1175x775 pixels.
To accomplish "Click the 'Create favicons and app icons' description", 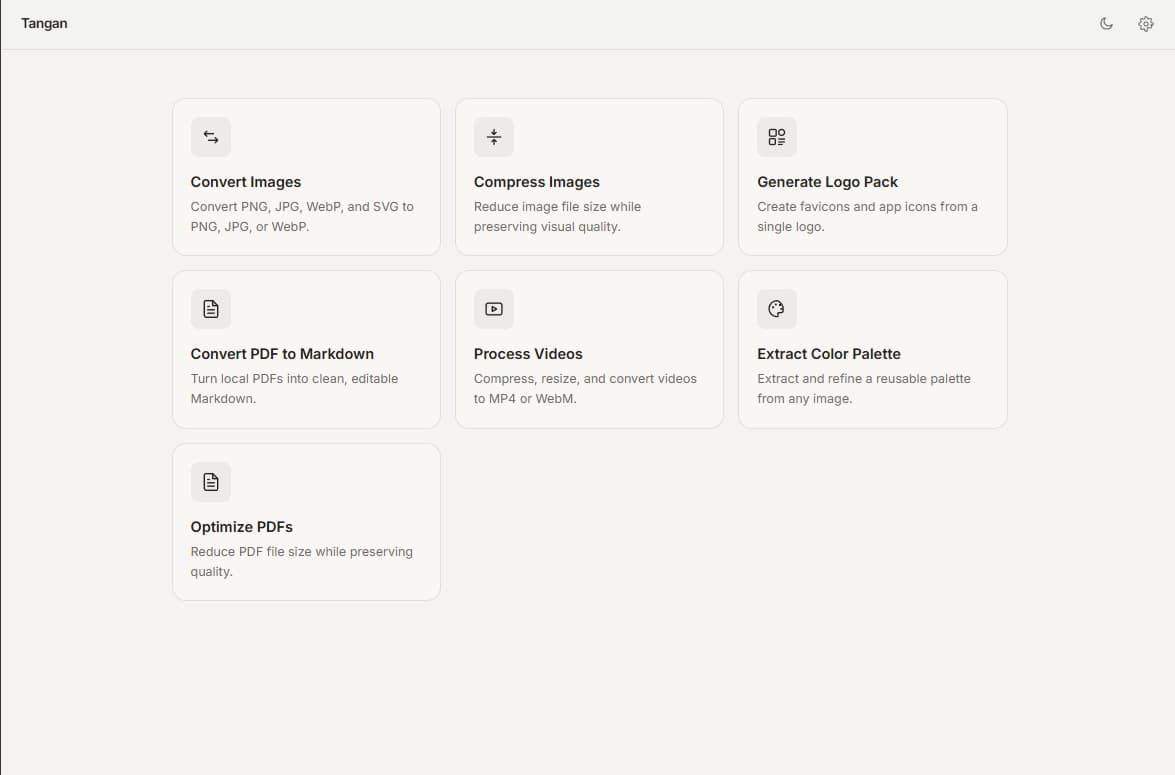I will coord(867,217).
